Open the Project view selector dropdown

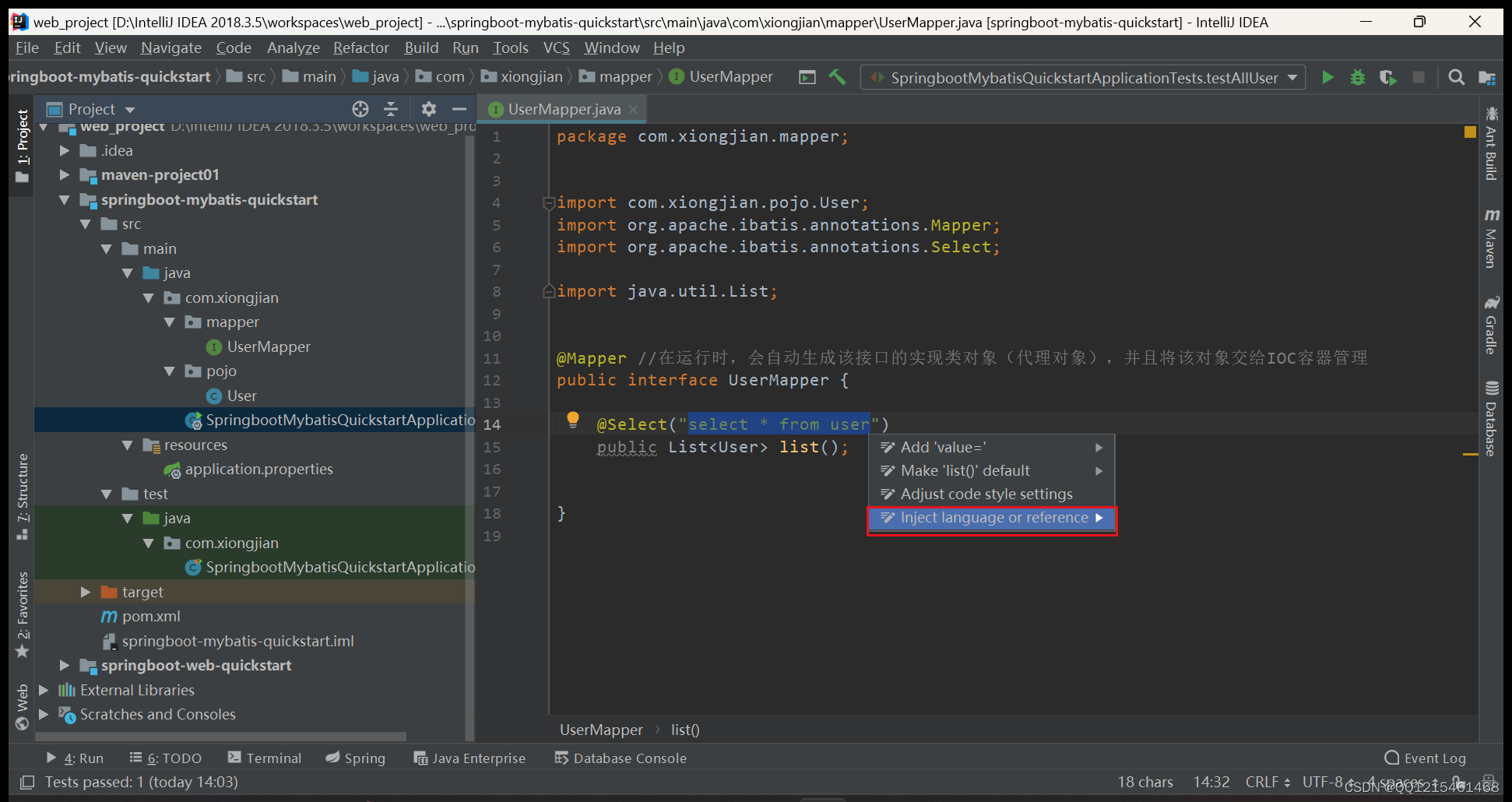click(x=130, y=110)
